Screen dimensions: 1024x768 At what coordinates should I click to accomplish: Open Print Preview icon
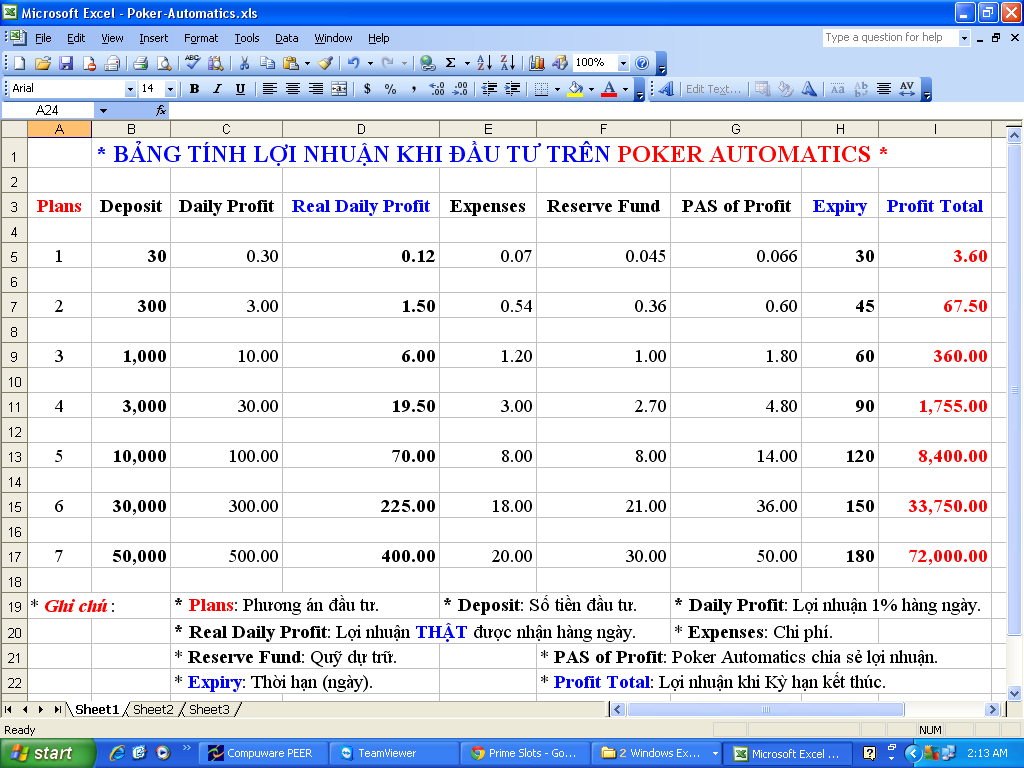tap(164, 63)
